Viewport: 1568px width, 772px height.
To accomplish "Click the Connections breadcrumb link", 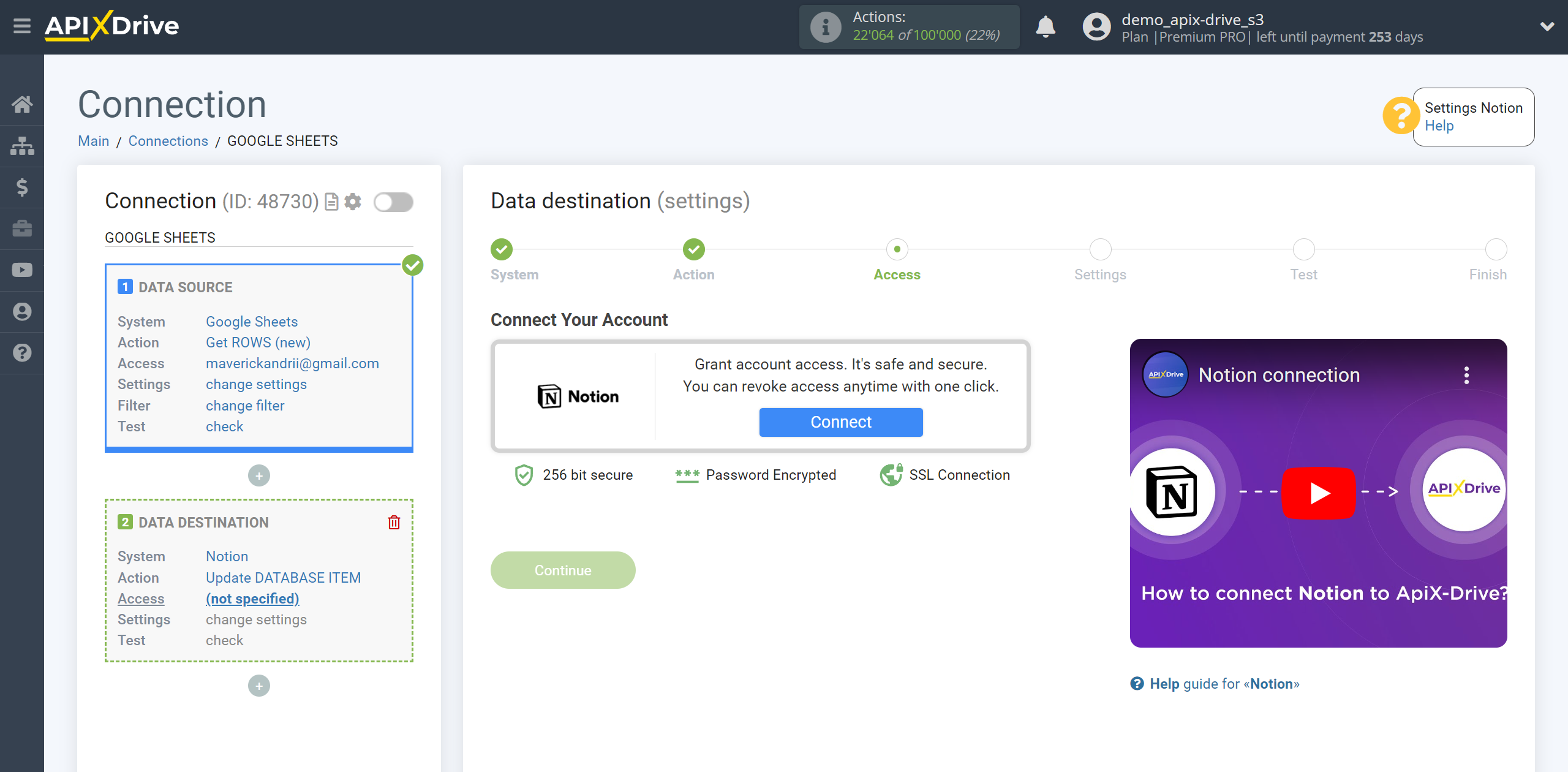I will pos(167,140).
